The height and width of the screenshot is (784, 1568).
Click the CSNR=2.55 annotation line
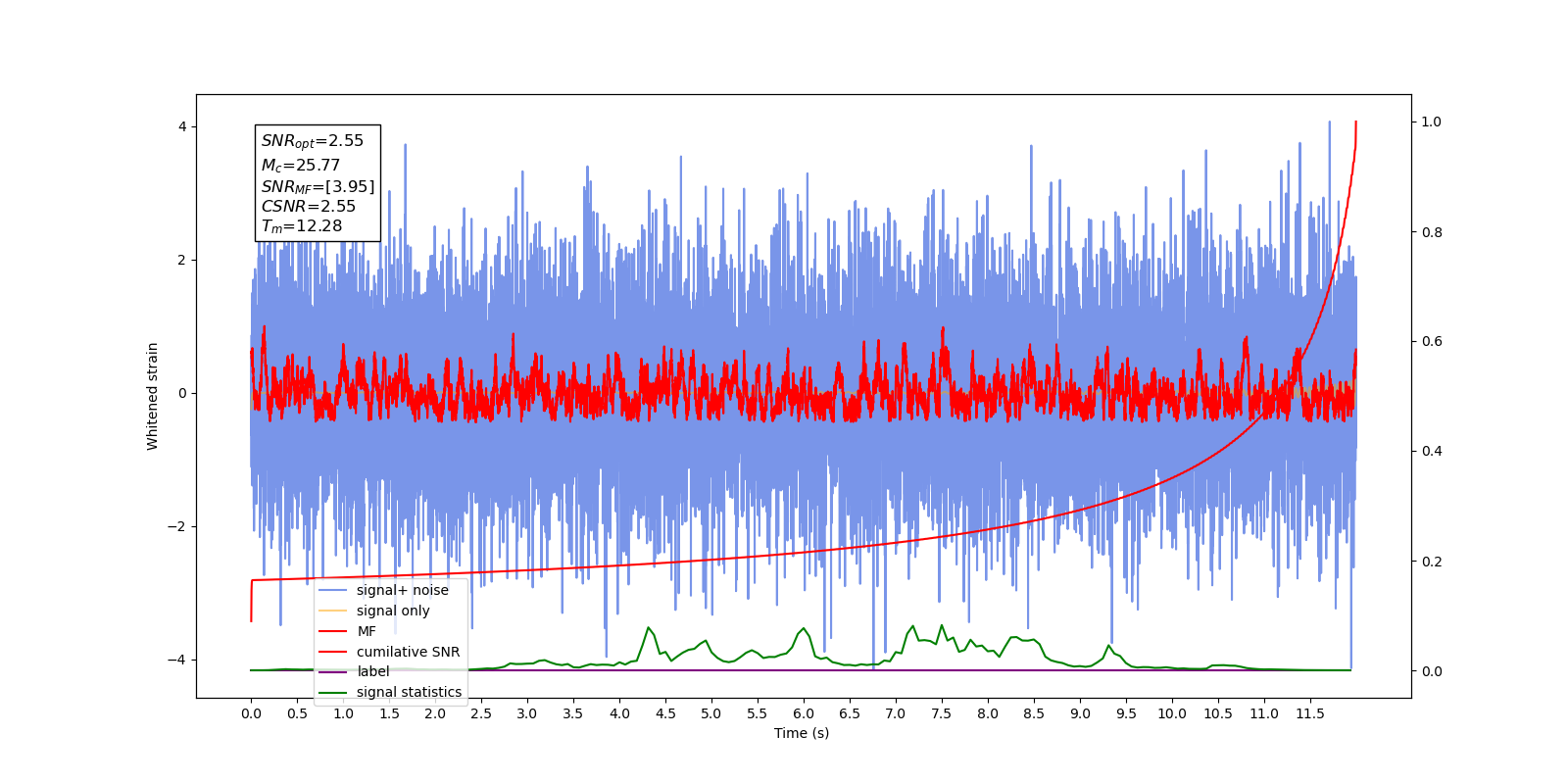pos(309,206)
